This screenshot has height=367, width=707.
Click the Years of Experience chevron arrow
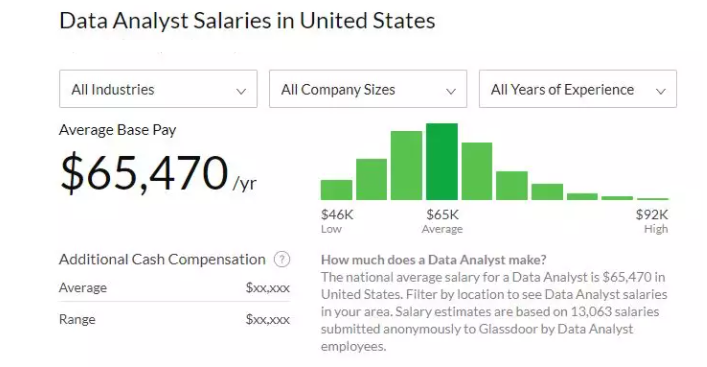click(x=661, y=92)
